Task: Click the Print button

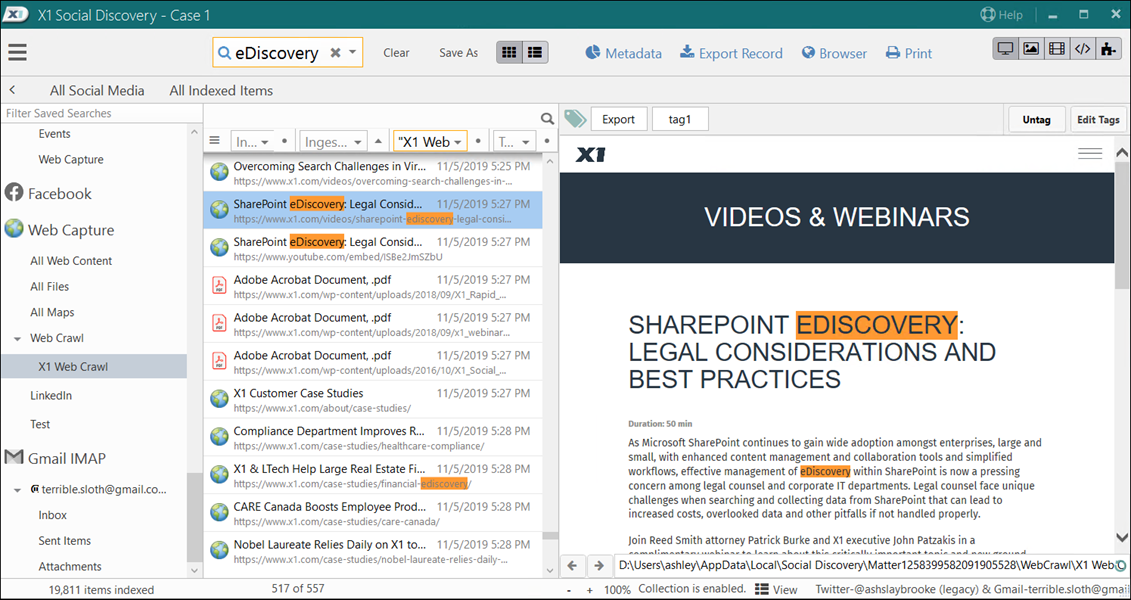Action: click(x=908, y=53)
